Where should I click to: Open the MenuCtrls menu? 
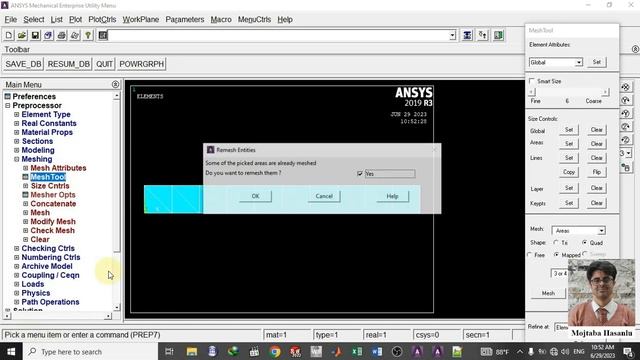point(254,20)
